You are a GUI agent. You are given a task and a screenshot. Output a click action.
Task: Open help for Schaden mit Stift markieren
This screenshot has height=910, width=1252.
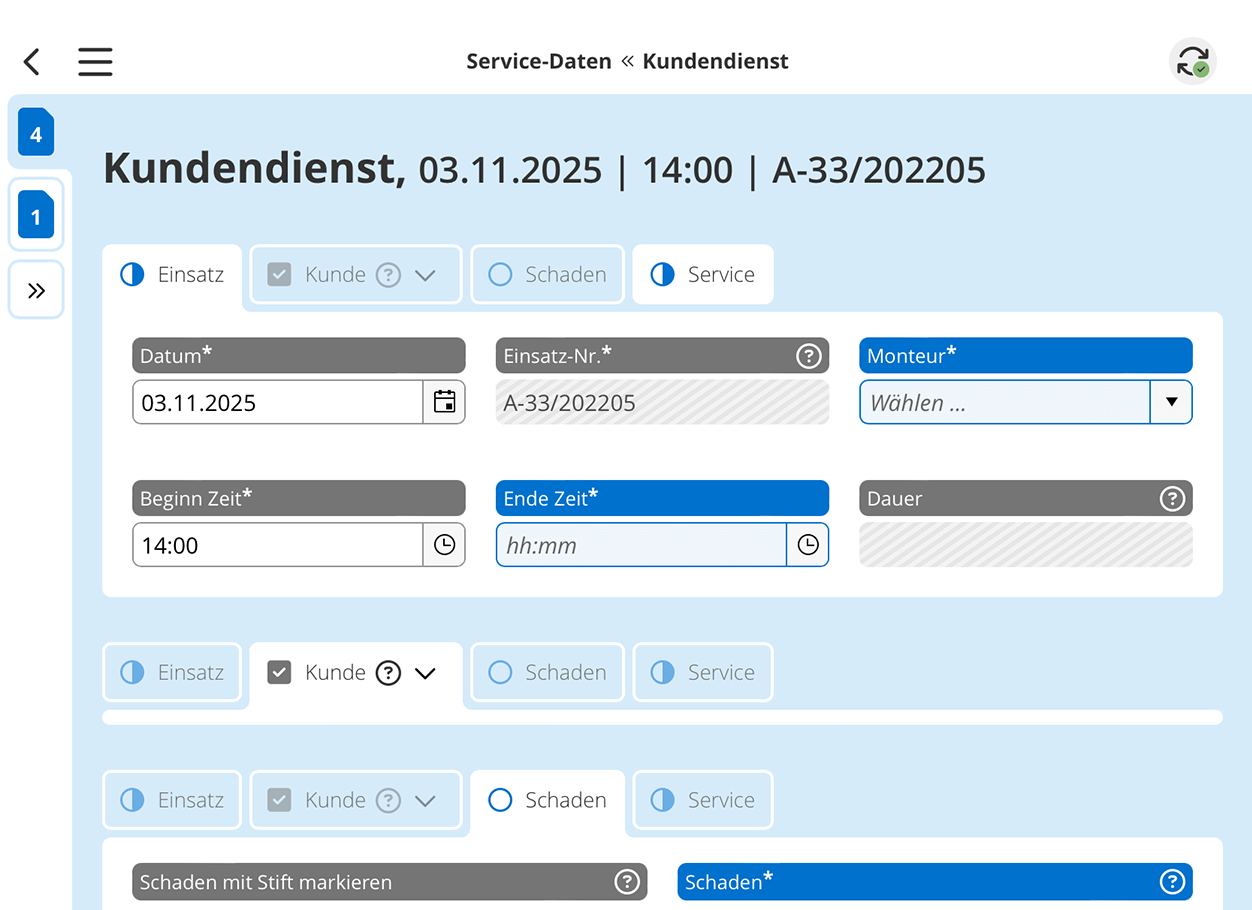(628, 882)
